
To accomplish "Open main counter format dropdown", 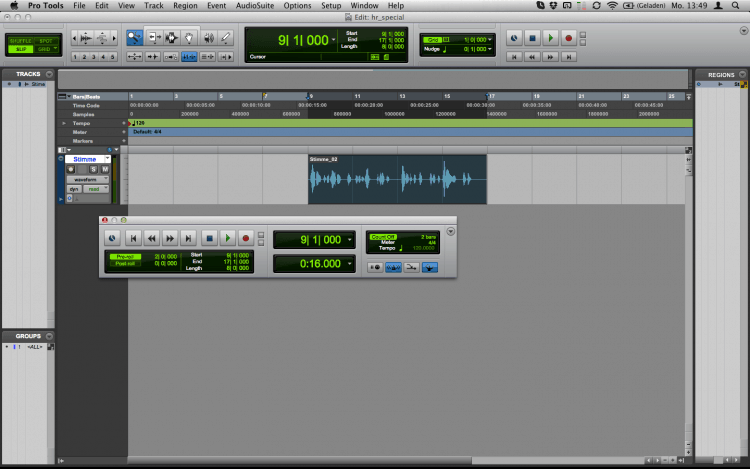I will [x=333, y=40].
